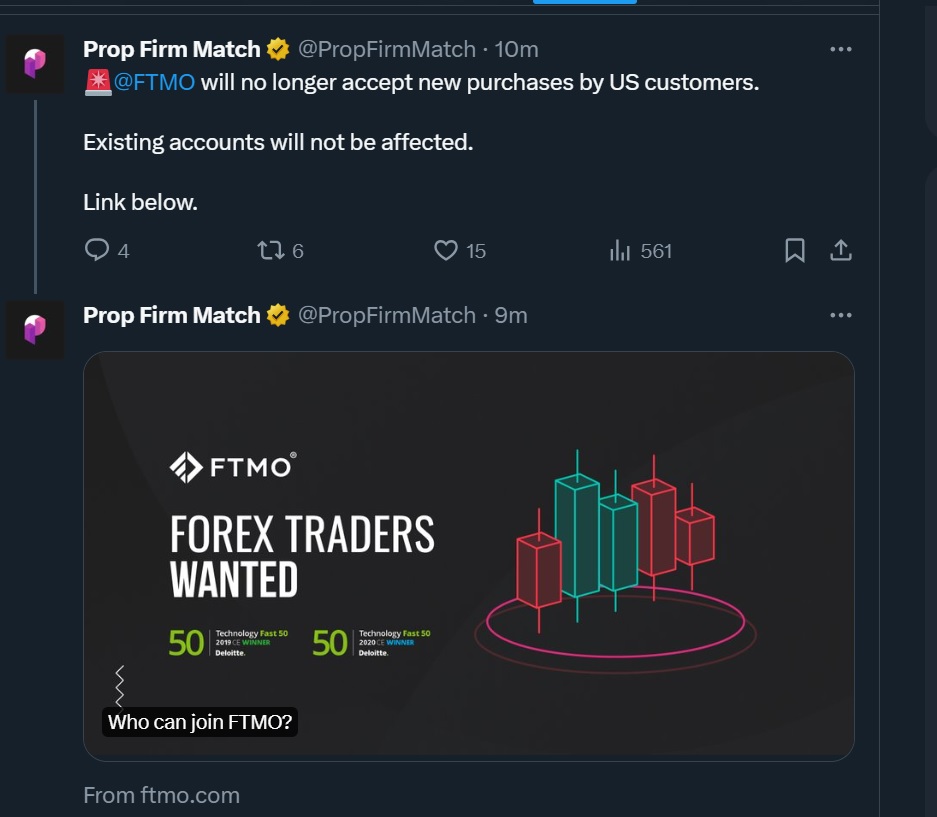The width and height of the screenshot is (937, 817).
Task: Click the share icon on first tweet
Action: click(x=841, y=250)
